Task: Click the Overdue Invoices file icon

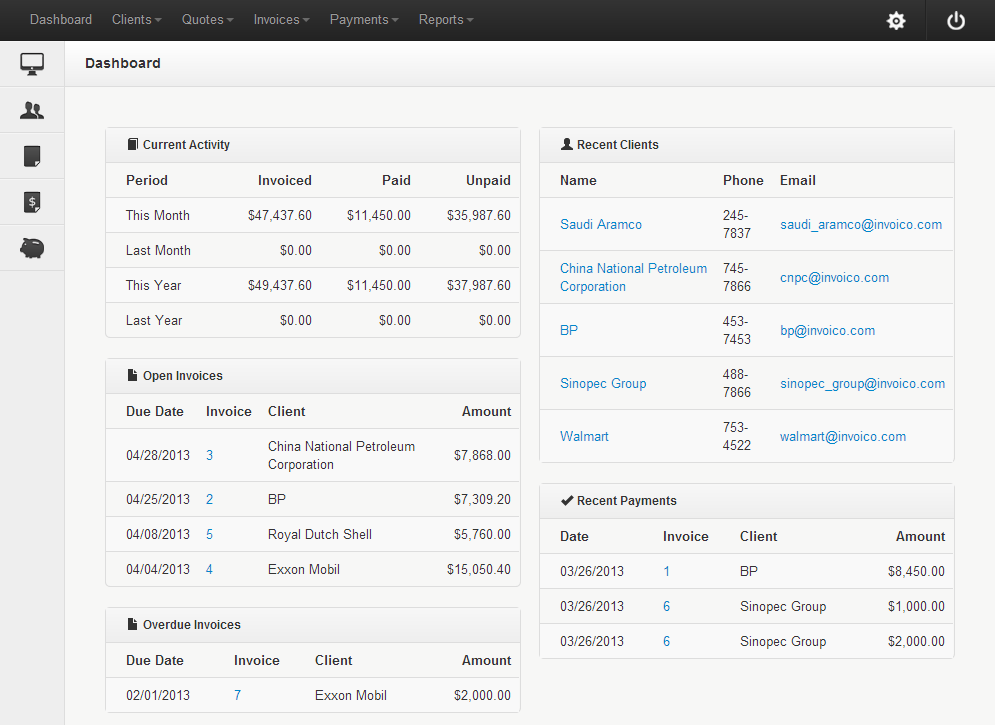Action: [x=132, y=624]
